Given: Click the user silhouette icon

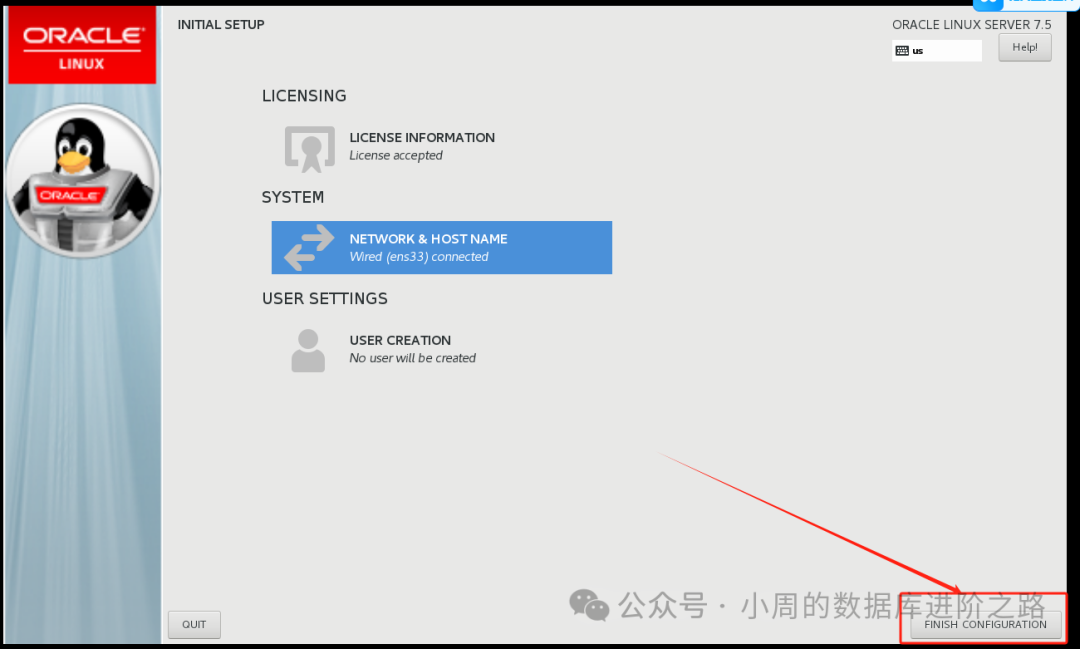Looking at the screenshot, I should 308,351.
